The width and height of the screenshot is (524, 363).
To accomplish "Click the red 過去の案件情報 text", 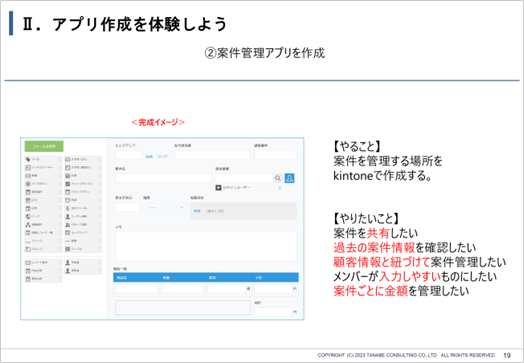I will tap(374, 248).
